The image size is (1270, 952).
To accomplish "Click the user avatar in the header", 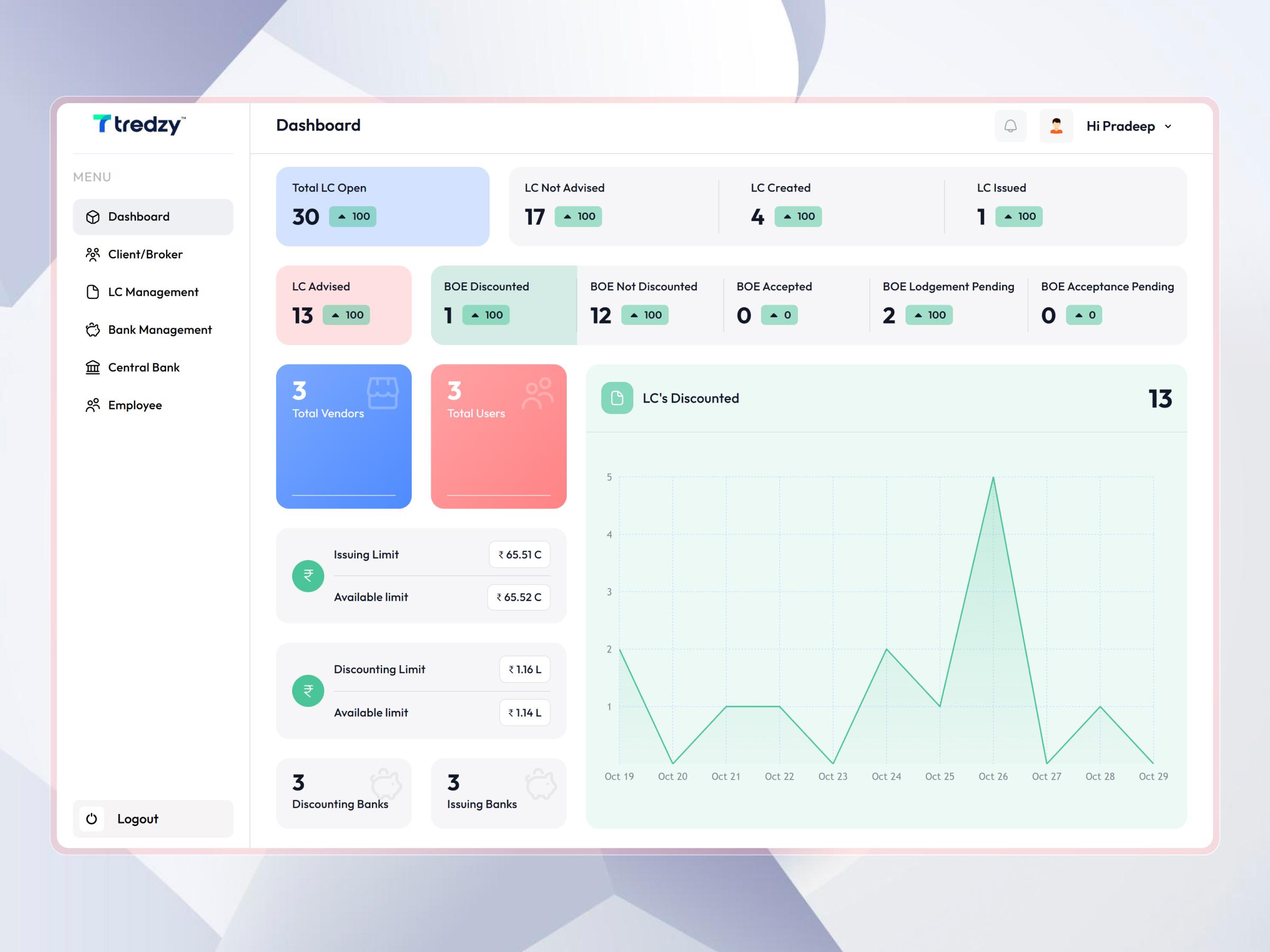I will pyautogui.click(x=1056, y=126).
